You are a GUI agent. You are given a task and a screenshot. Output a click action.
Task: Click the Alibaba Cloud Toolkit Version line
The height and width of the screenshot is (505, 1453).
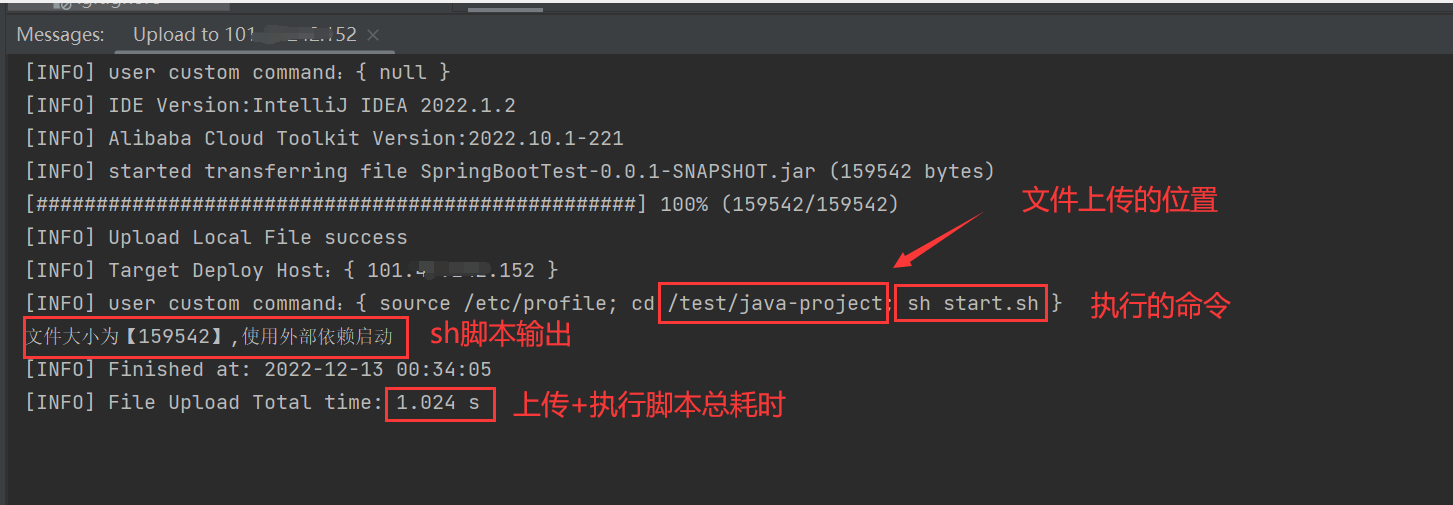point(324,139)
